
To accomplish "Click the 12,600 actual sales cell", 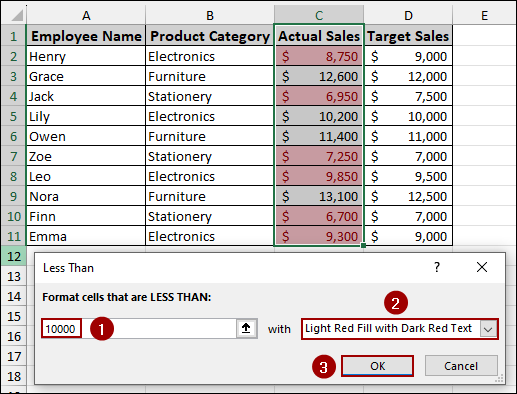I will click(x=319, y=76).
